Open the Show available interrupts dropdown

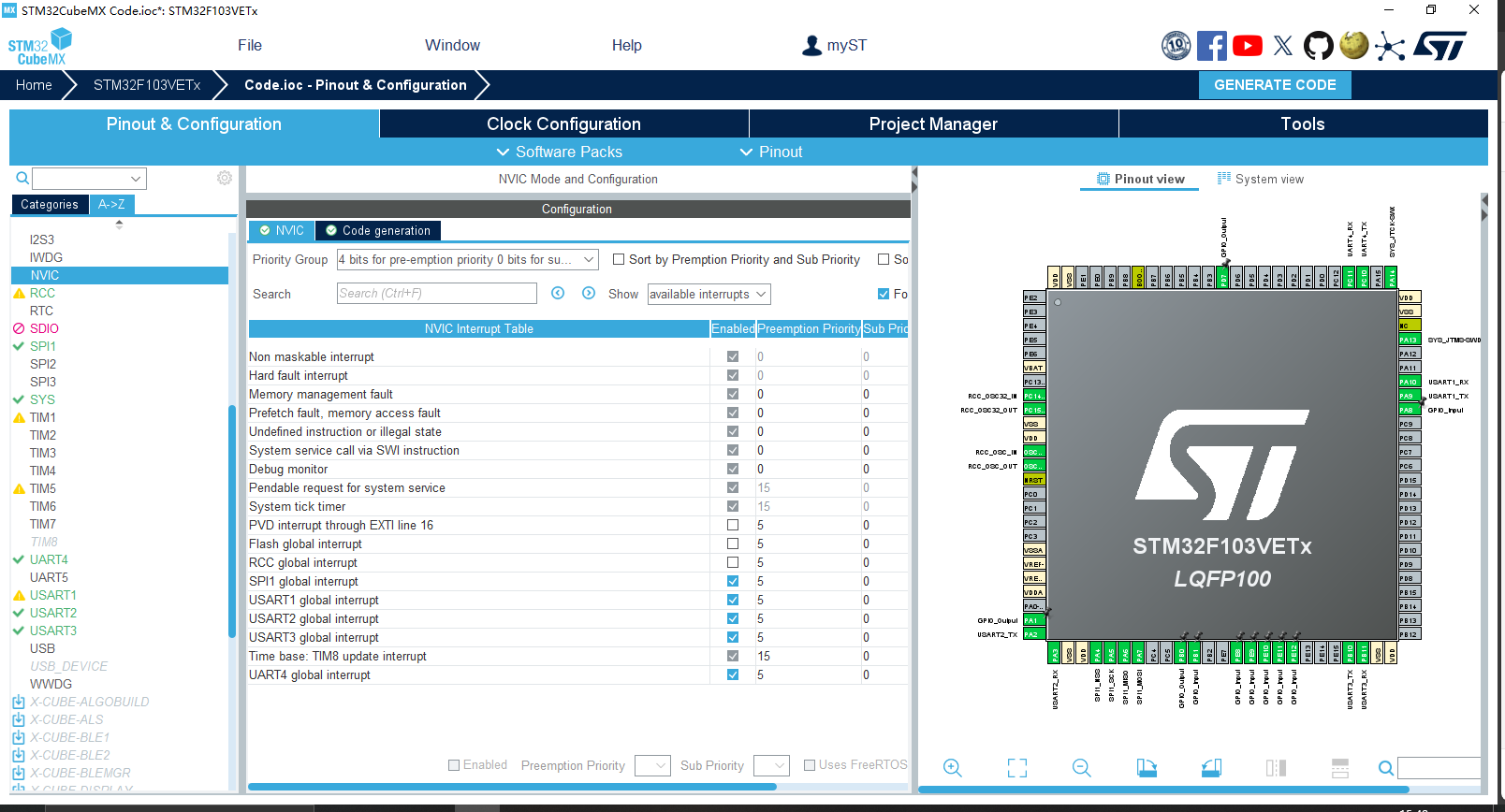tap(709, 294)
